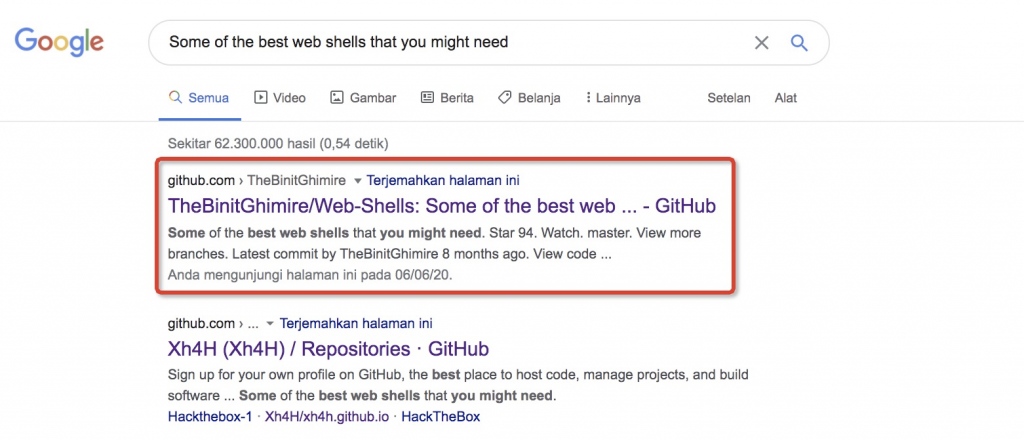Switch to the Semua tab

[x=199, y=98]
